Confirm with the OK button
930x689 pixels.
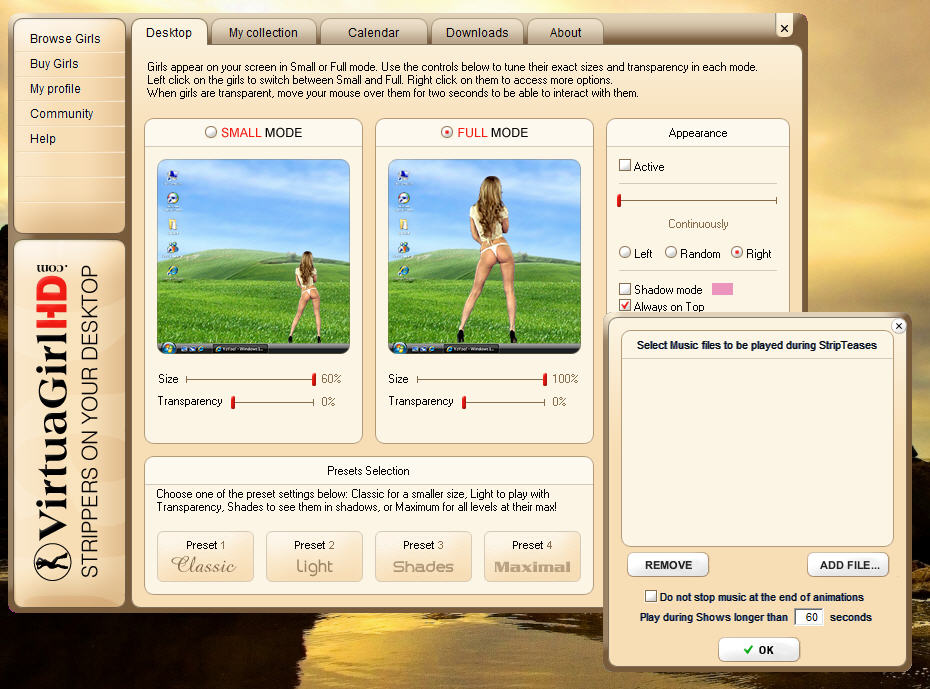(759, 650)
